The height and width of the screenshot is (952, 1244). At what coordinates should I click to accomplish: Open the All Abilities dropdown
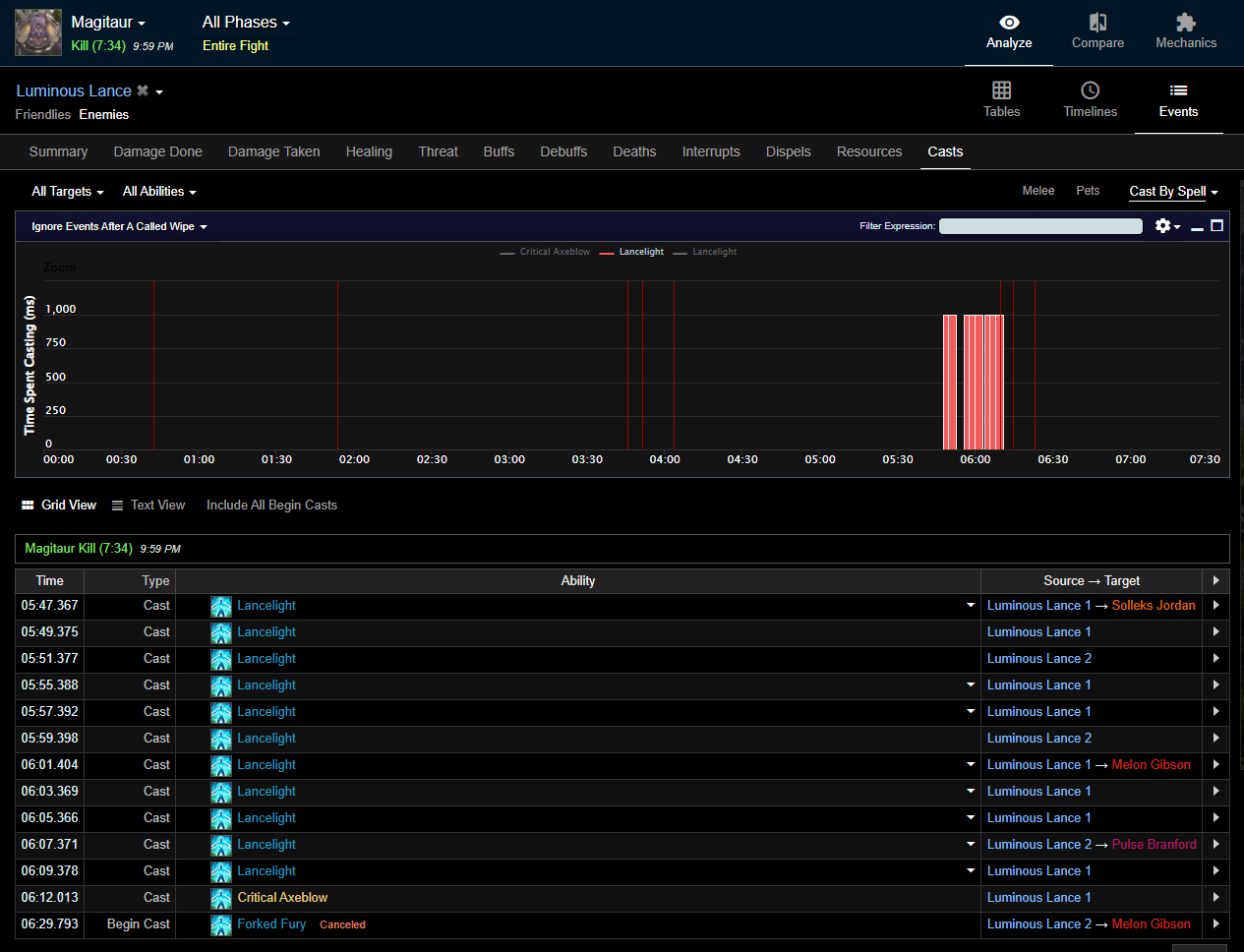point(159,192)
